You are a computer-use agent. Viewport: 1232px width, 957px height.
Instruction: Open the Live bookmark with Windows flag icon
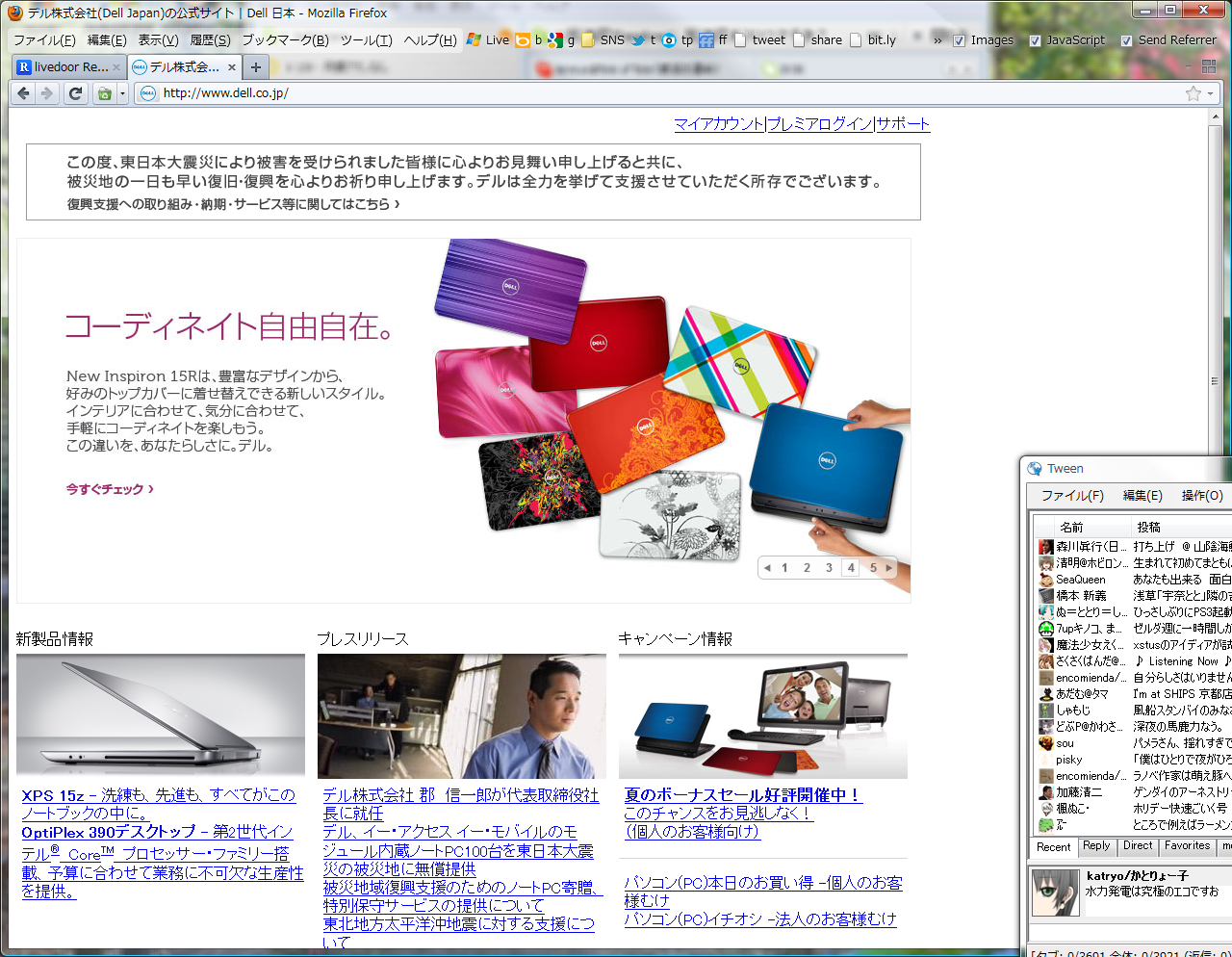pyautogui.click(x=487, y=40)
